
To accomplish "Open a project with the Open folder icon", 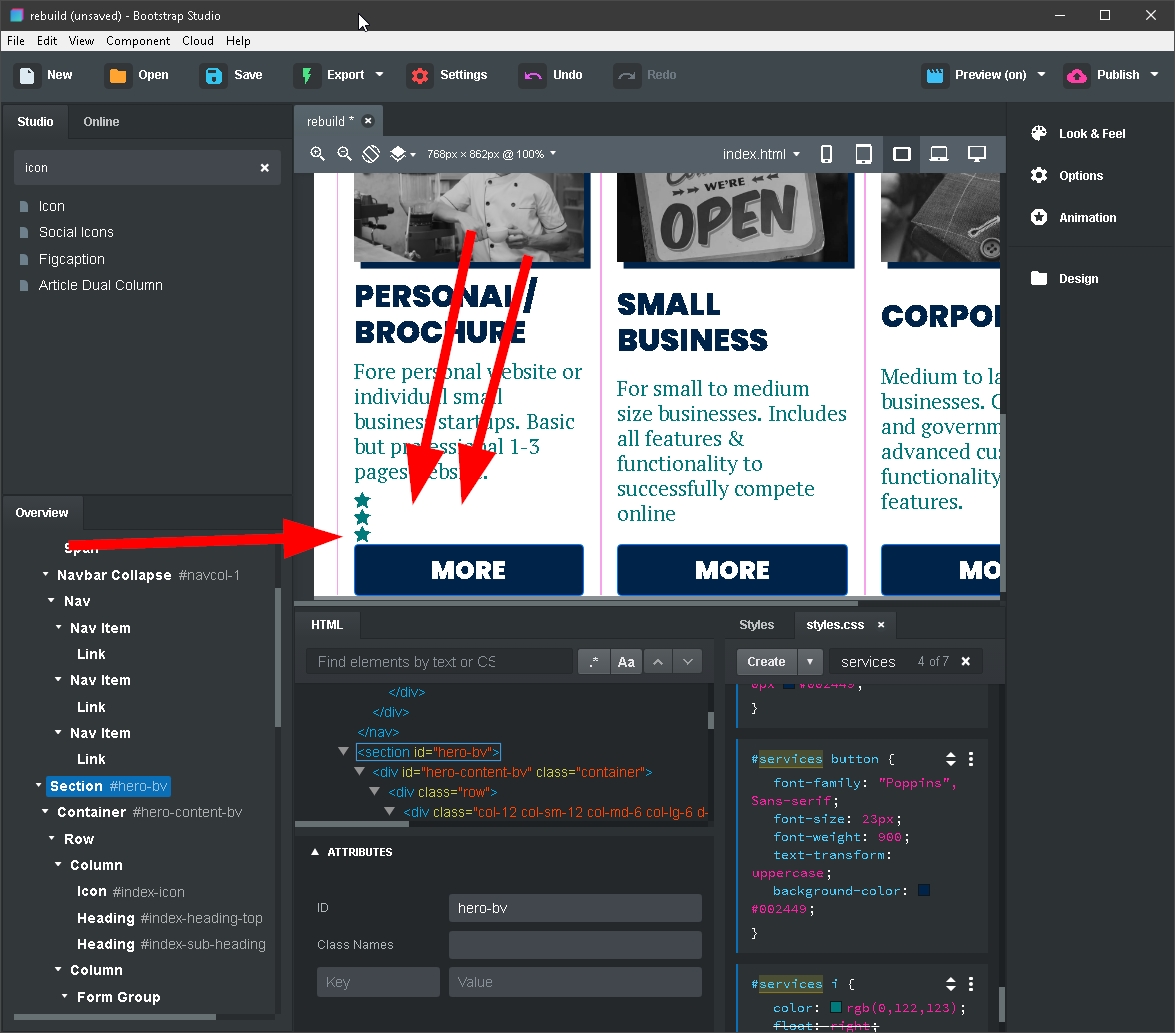I will [118, 76].
